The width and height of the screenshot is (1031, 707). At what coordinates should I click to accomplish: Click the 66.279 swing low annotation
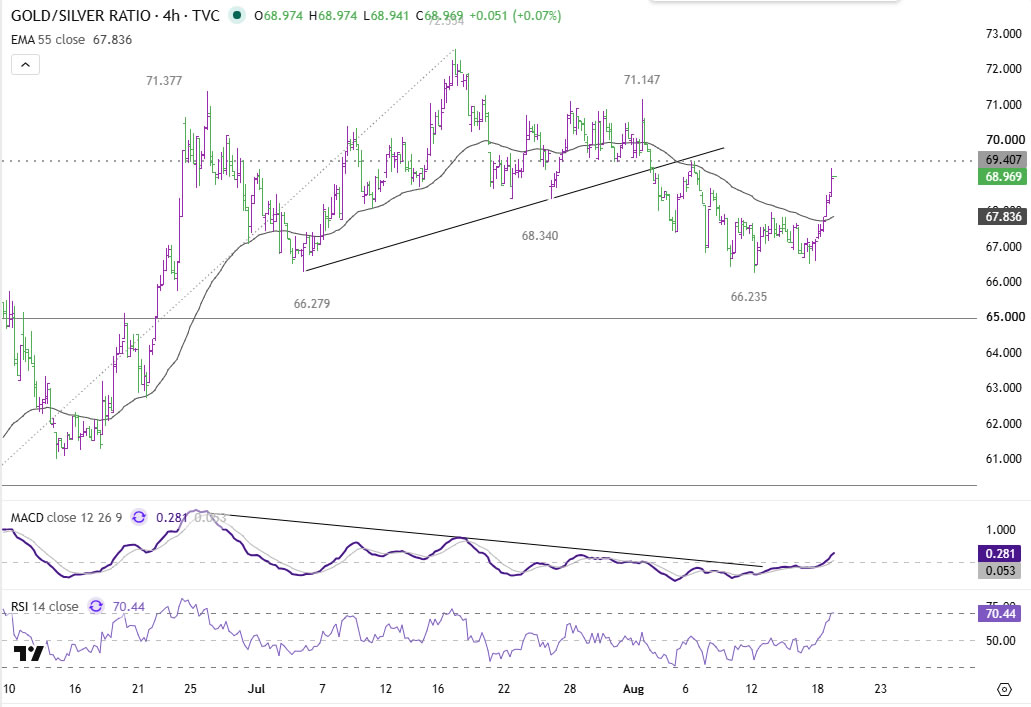[312, 304]
